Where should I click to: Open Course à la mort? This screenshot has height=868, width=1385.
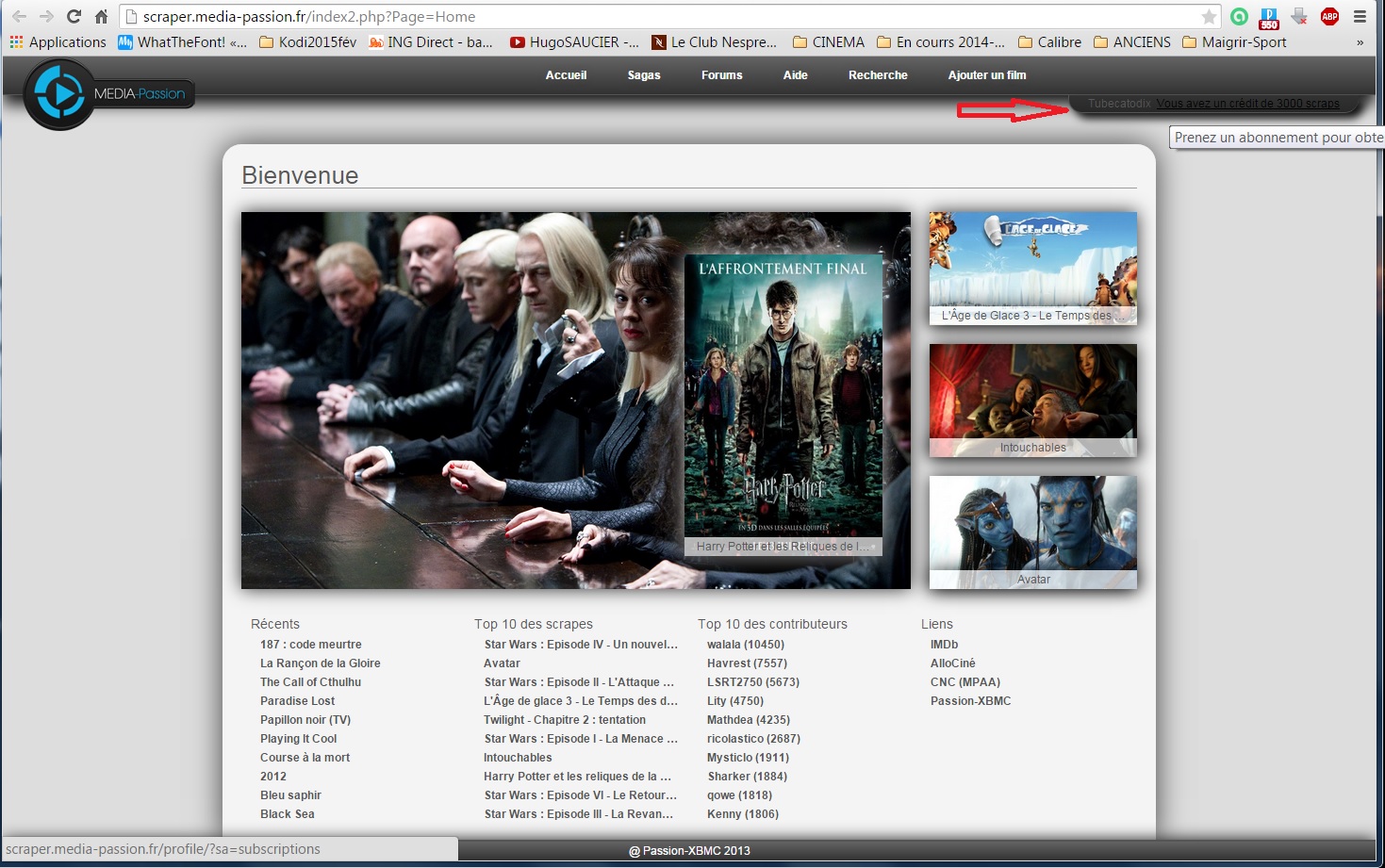[305, 758]
